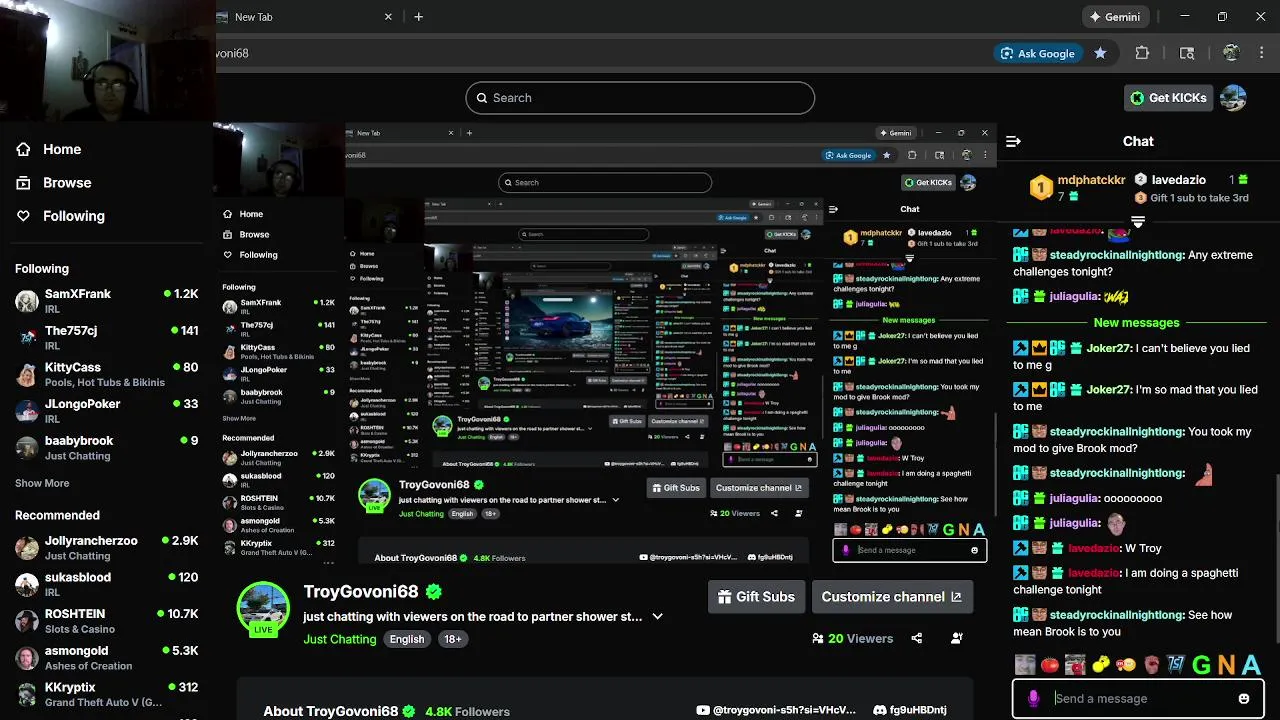Click the English language tag
Screen dimensions: 1280x720
click(x=407, y=639)
